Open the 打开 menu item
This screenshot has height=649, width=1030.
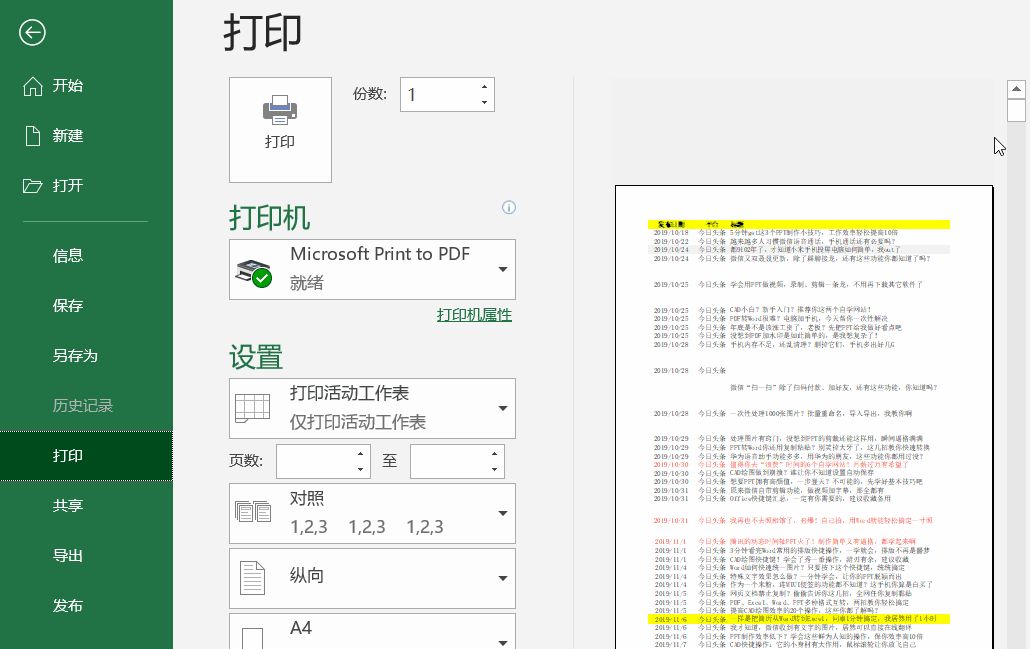(67, 186)
